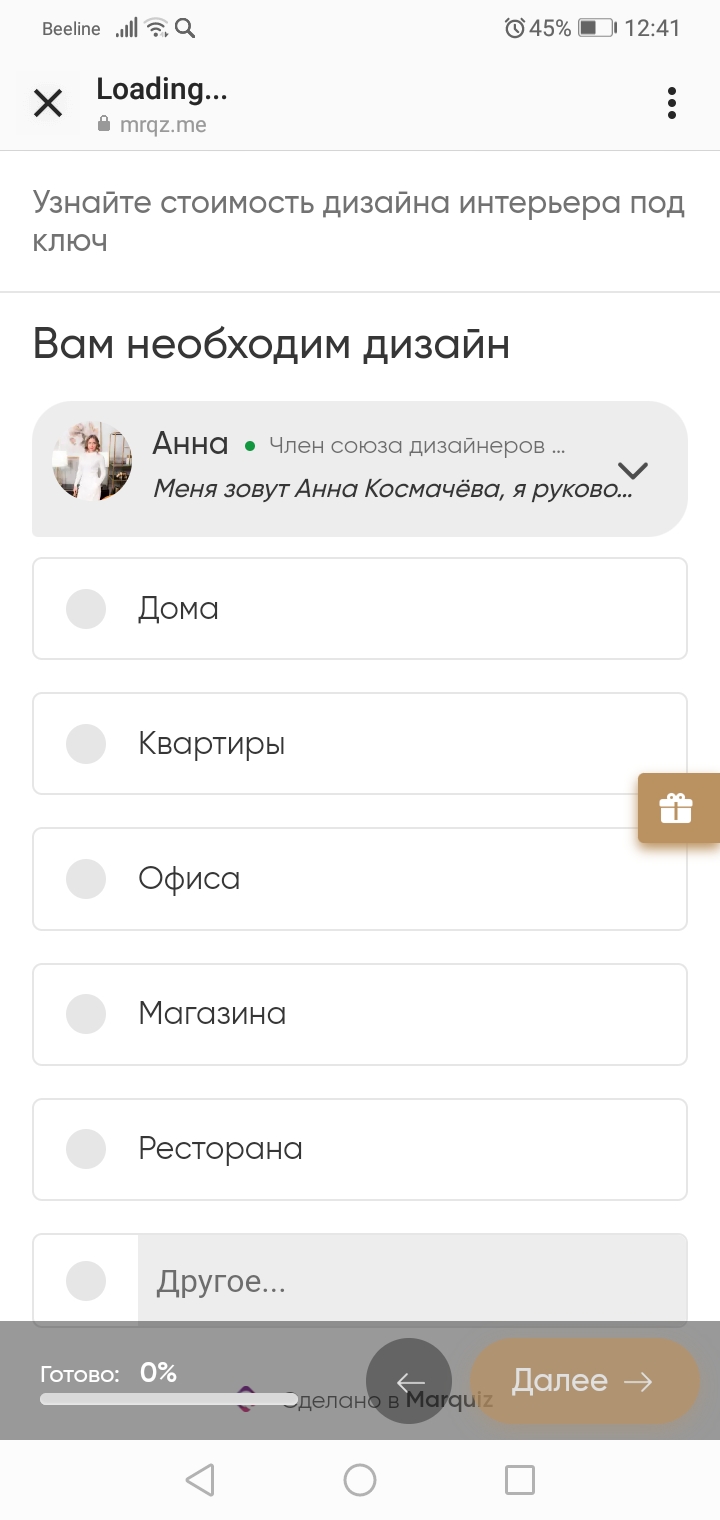The width and height of the screenshot is (720, 1520).
Task: Expand Anna's consultant message chevron
Action: pyautogui.click(x=633, y=469)
